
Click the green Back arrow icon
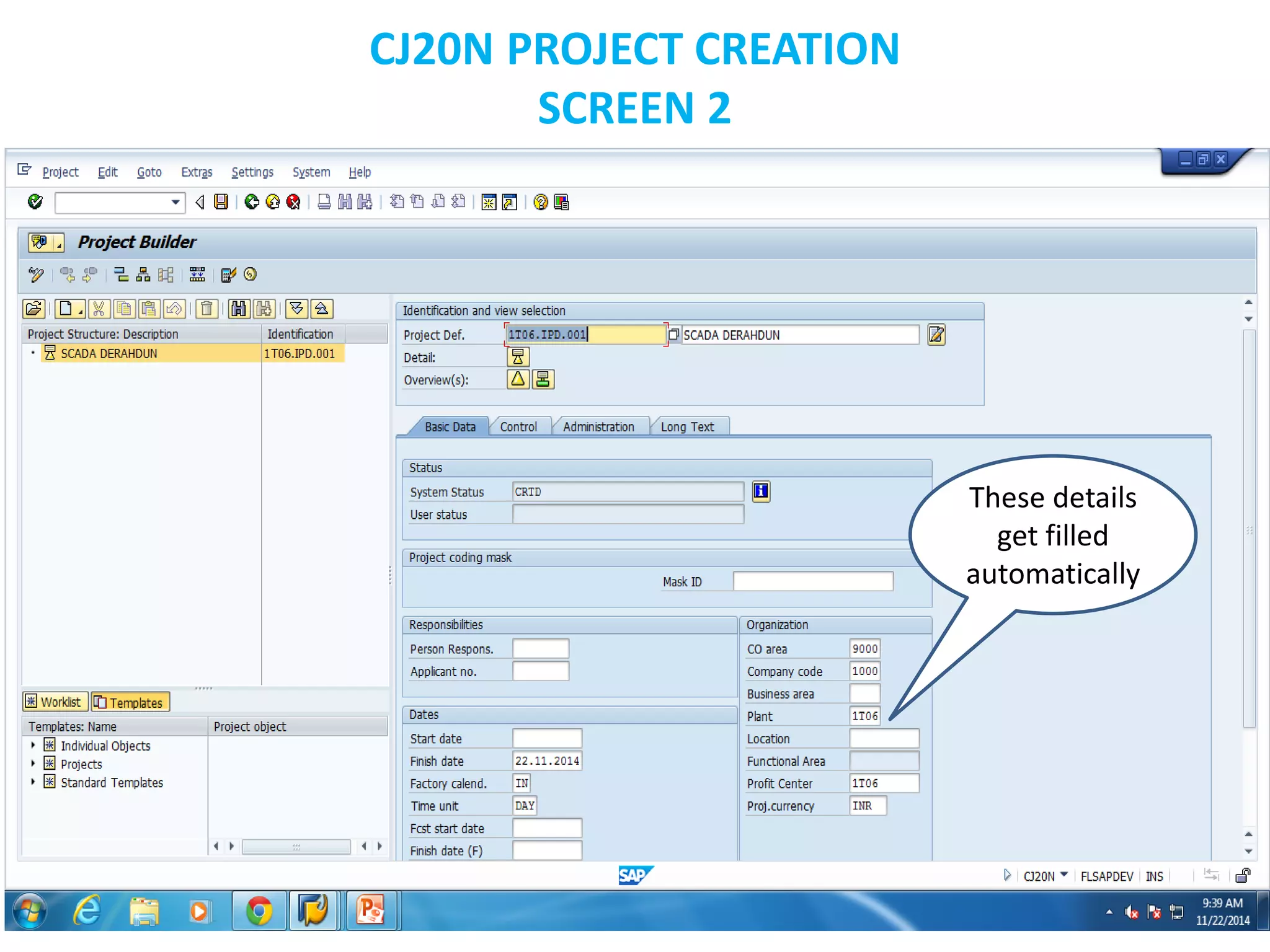point(251,202)
